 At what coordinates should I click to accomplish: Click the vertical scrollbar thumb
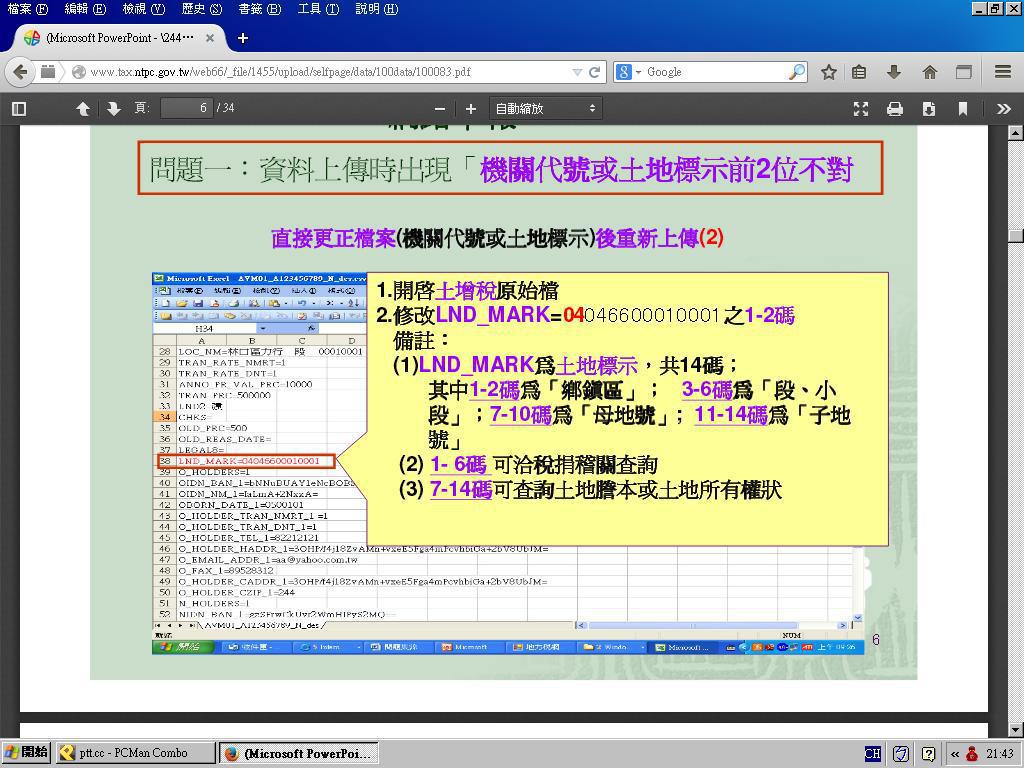click(1015, 236)
